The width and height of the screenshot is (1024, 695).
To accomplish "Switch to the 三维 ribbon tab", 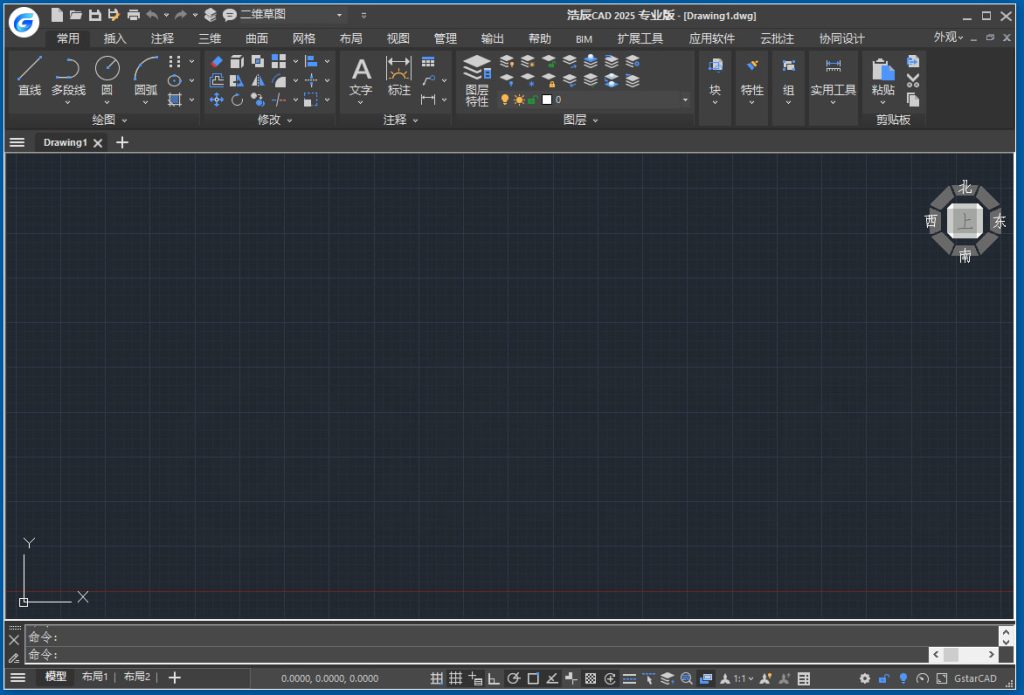I will (209, 39).
